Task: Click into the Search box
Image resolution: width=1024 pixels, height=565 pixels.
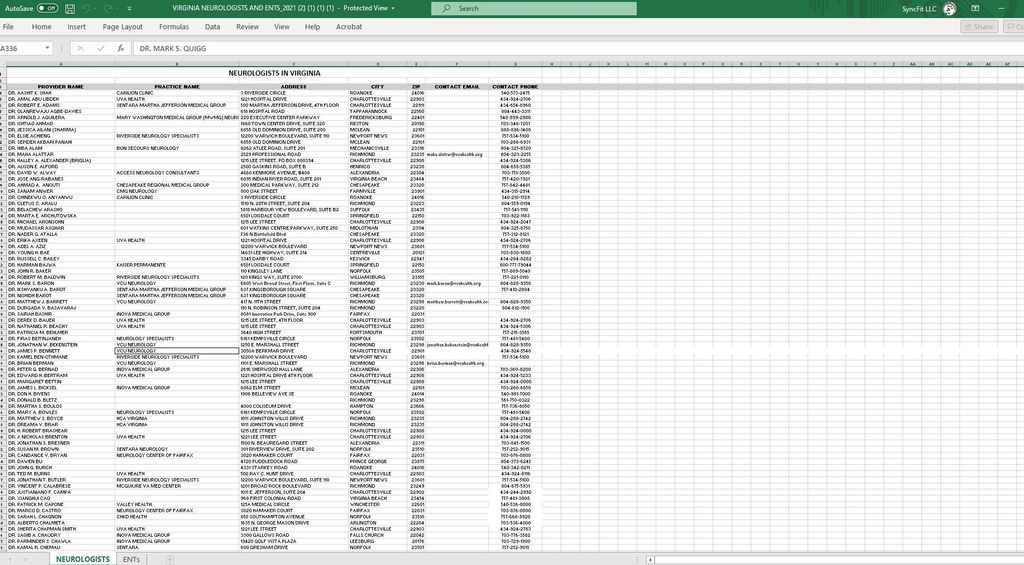Action: 534,8
